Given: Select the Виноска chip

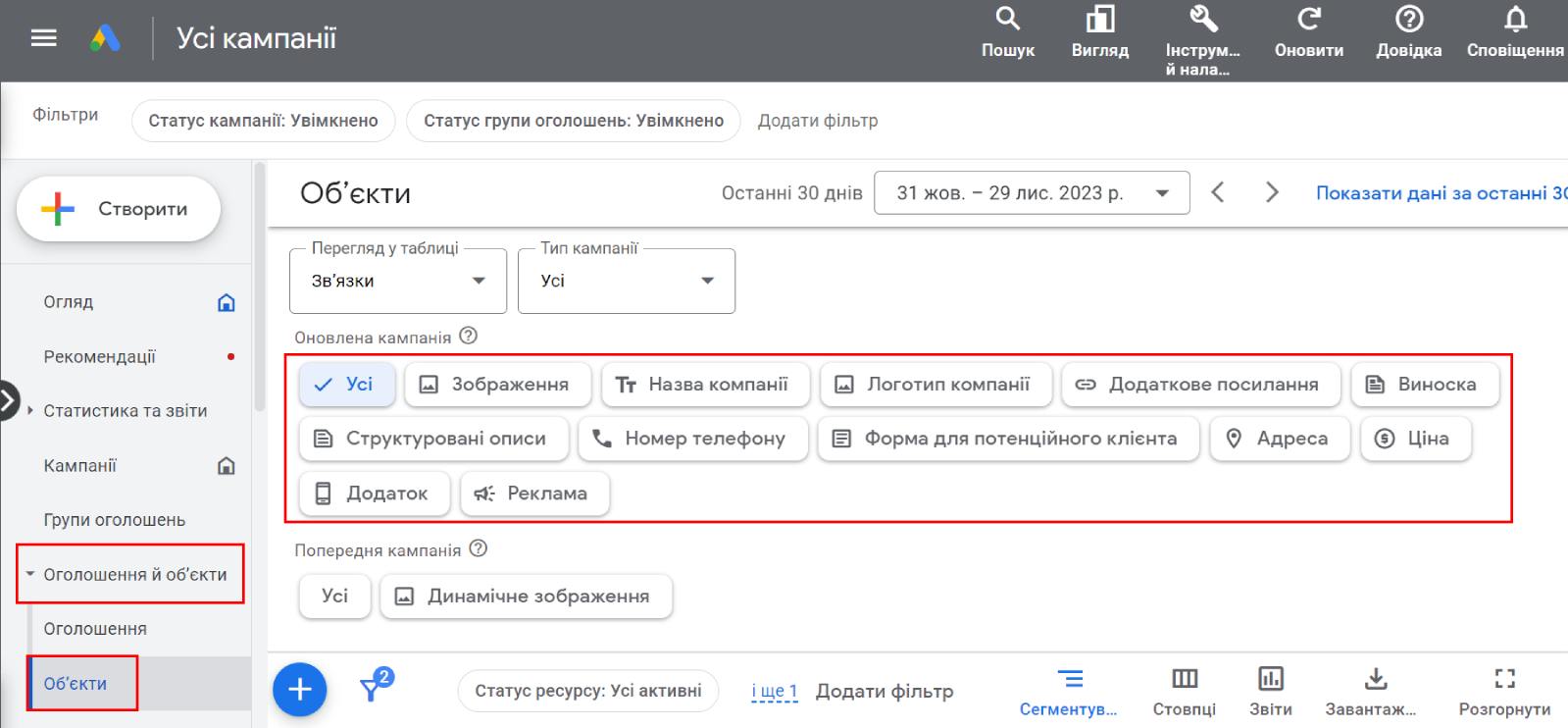Looking at the screenshot, I should [1425, 385].
